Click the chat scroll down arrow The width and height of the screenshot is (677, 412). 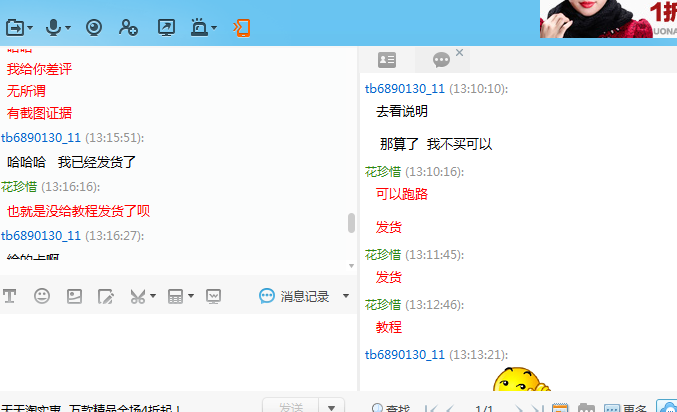[351, 266]
